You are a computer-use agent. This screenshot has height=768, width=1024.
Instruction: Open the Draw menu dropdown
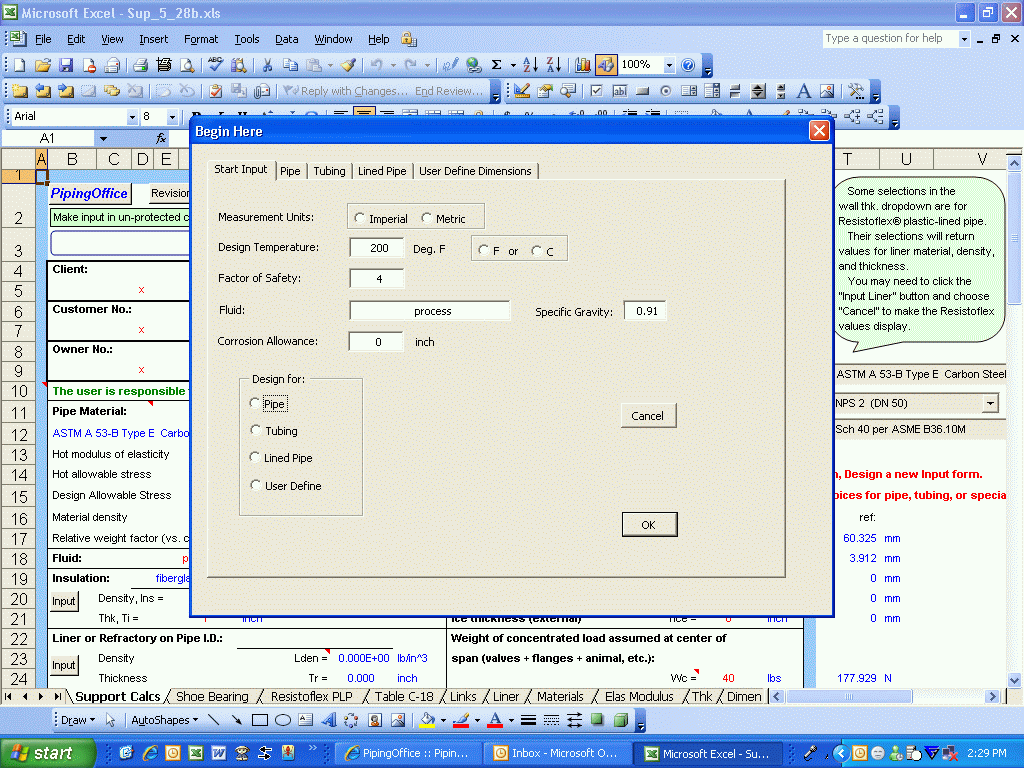[78, 720]
